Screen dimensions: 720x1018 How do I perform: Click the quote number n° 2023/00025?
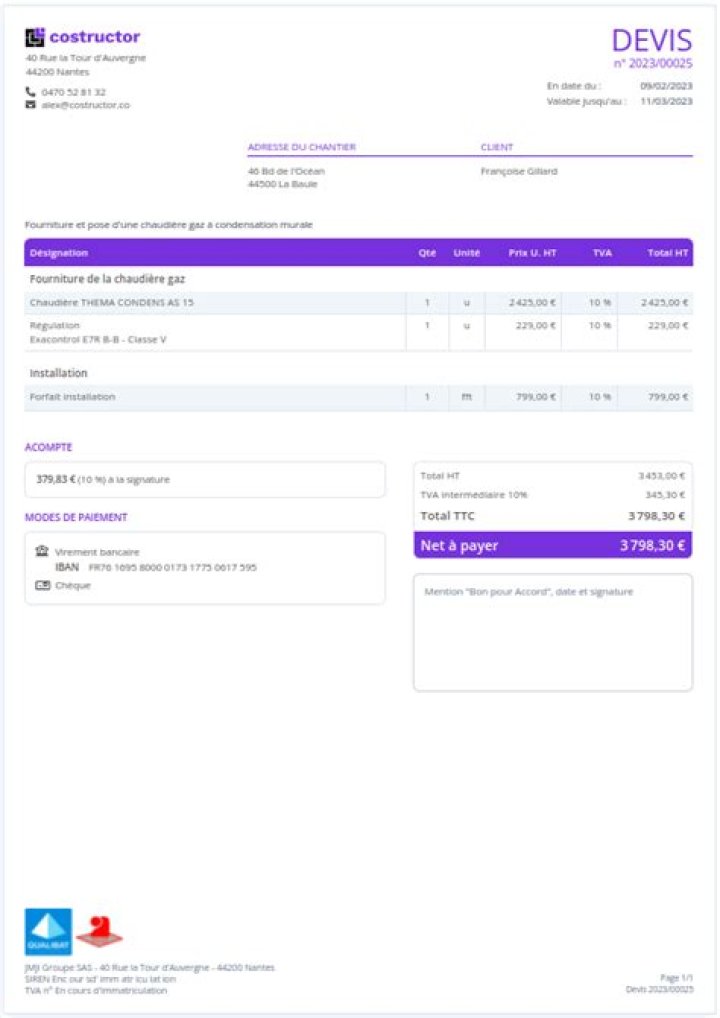652,64
